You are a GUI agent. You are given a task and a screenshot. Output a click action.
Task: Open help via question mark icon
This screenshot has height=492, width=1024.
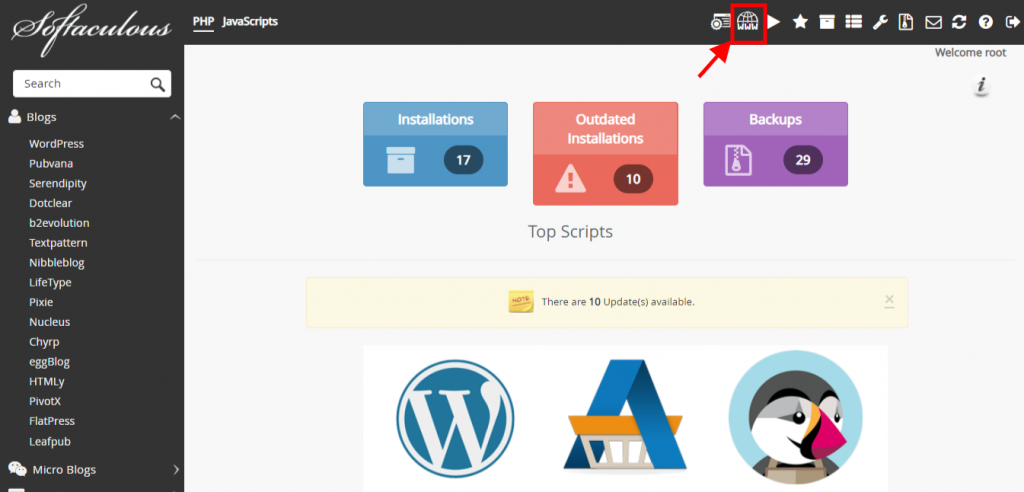click(985, 22)
